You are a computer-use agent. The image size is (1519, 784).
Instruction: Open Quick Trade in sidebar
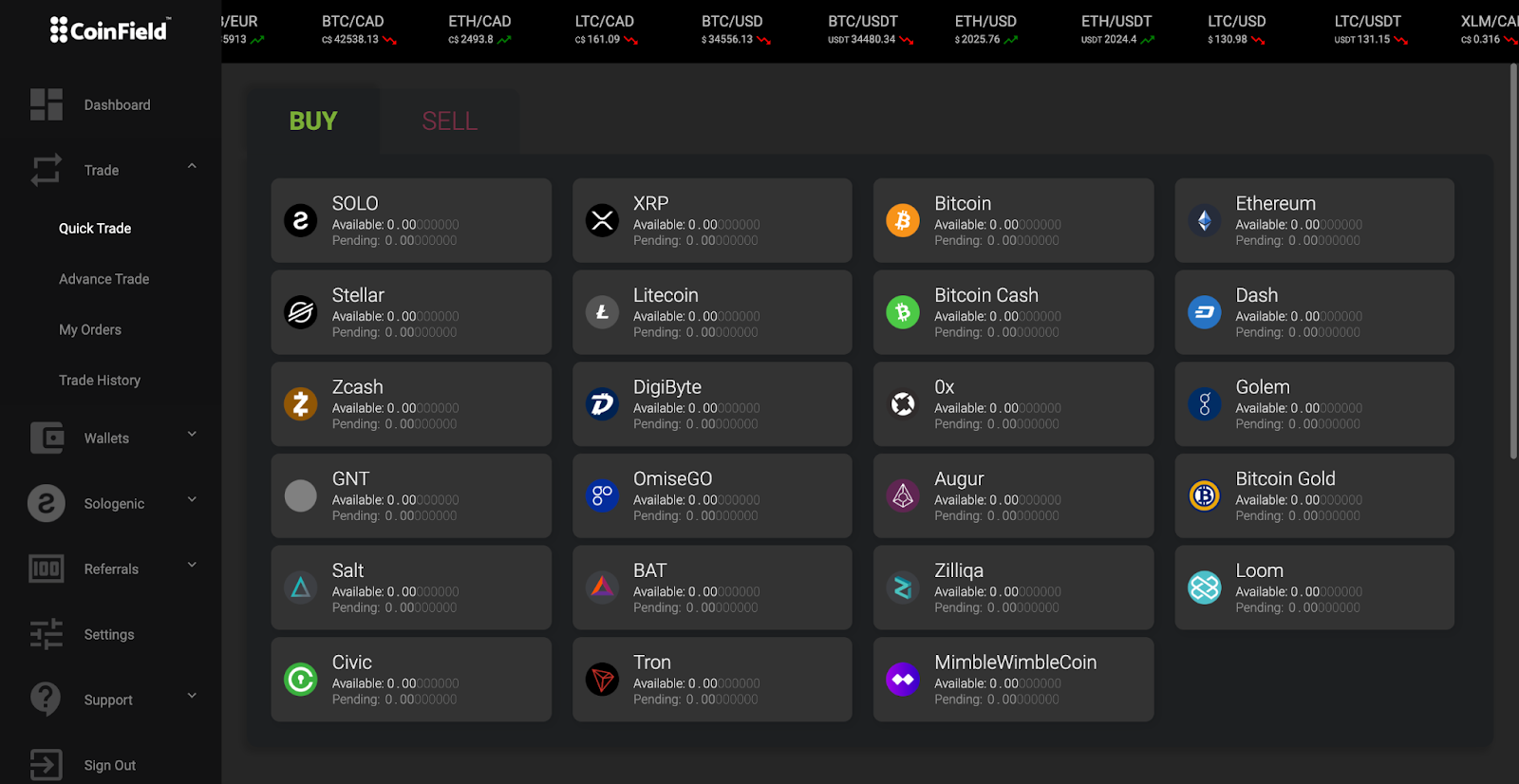(95, 228)
